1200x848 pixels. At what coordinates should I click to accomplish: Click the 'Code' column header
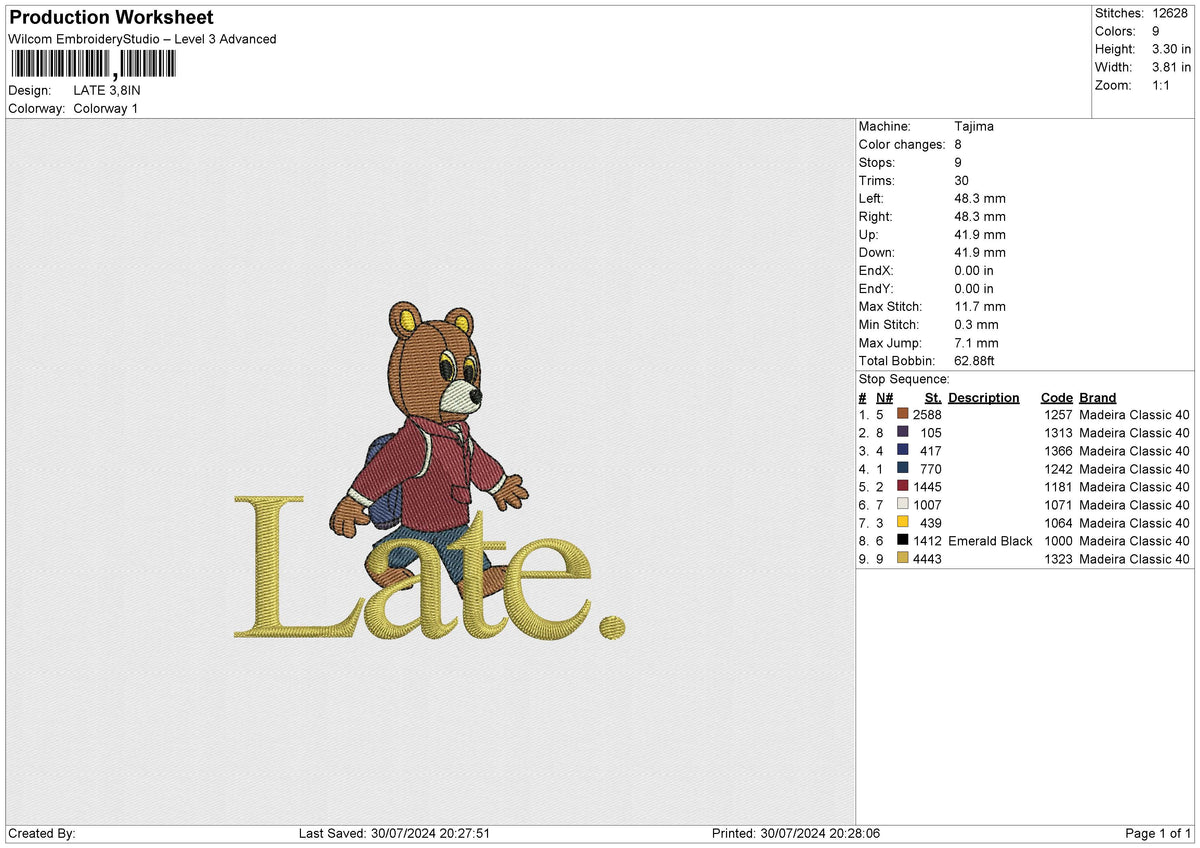tap(1056, 398)
